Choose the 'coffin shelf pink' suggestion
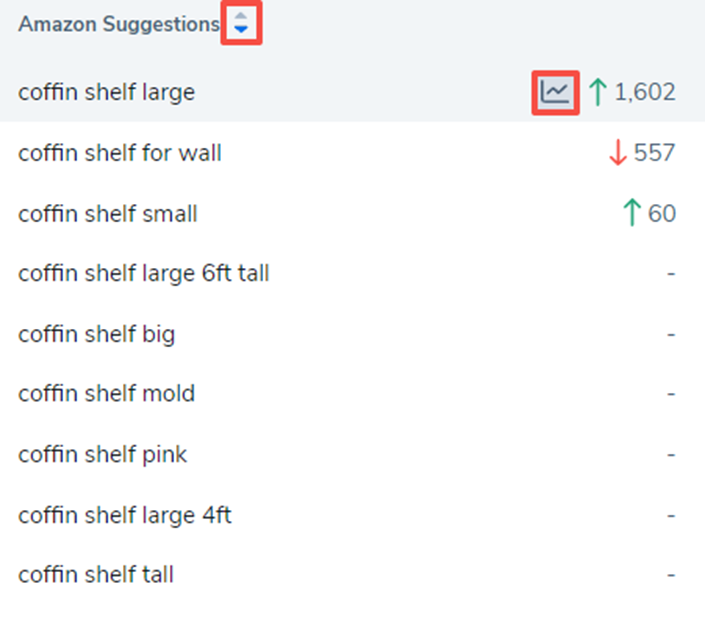Screen dimensions: 705x623 pyautogui.click(x=102, y=455)
